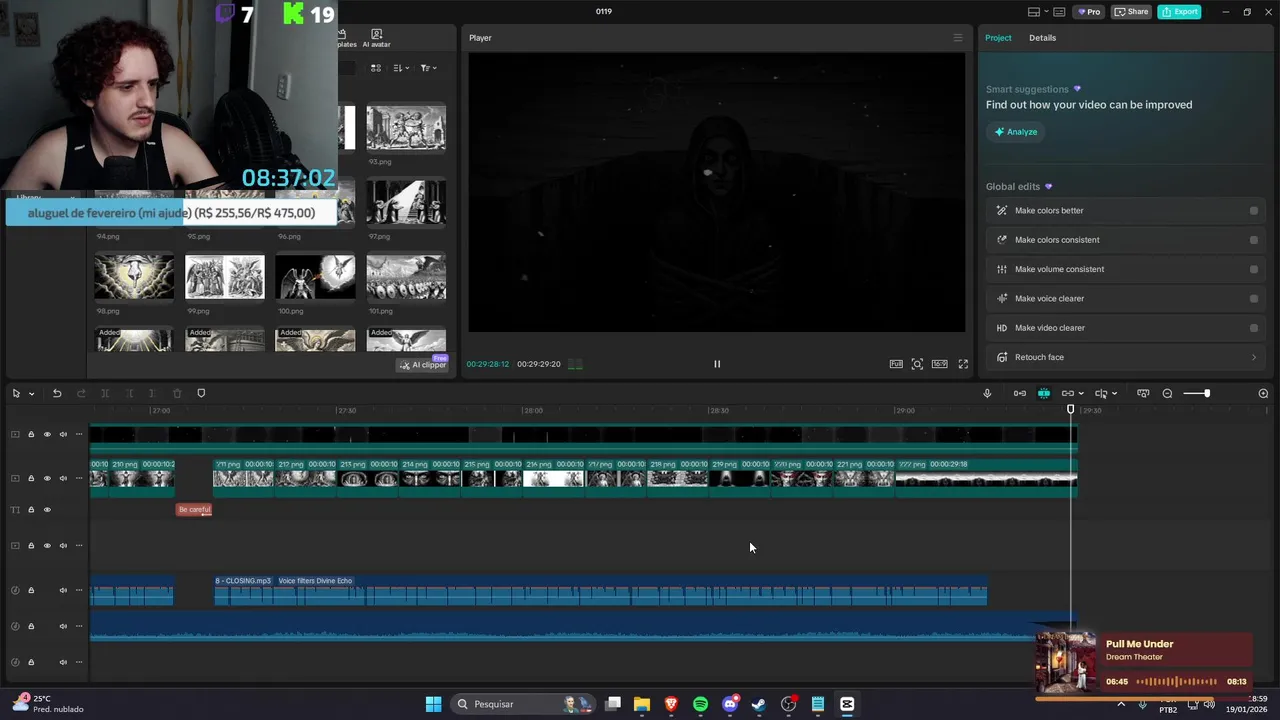1280x720 pixels.
Task: Open Discord from the taskbar
Action: coord(730,704)
